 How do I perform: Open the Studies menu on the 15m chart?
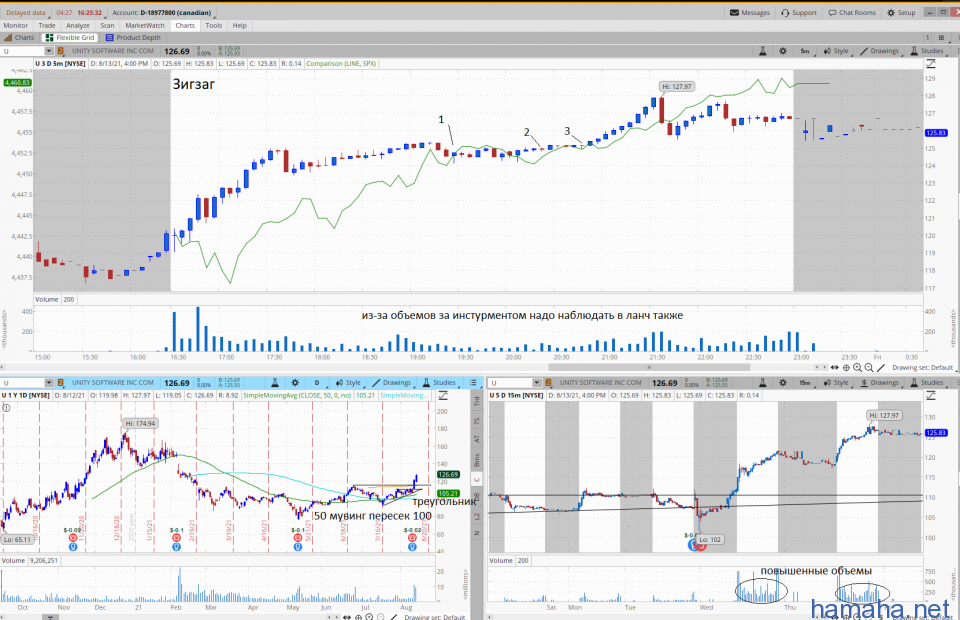[927, 383]
